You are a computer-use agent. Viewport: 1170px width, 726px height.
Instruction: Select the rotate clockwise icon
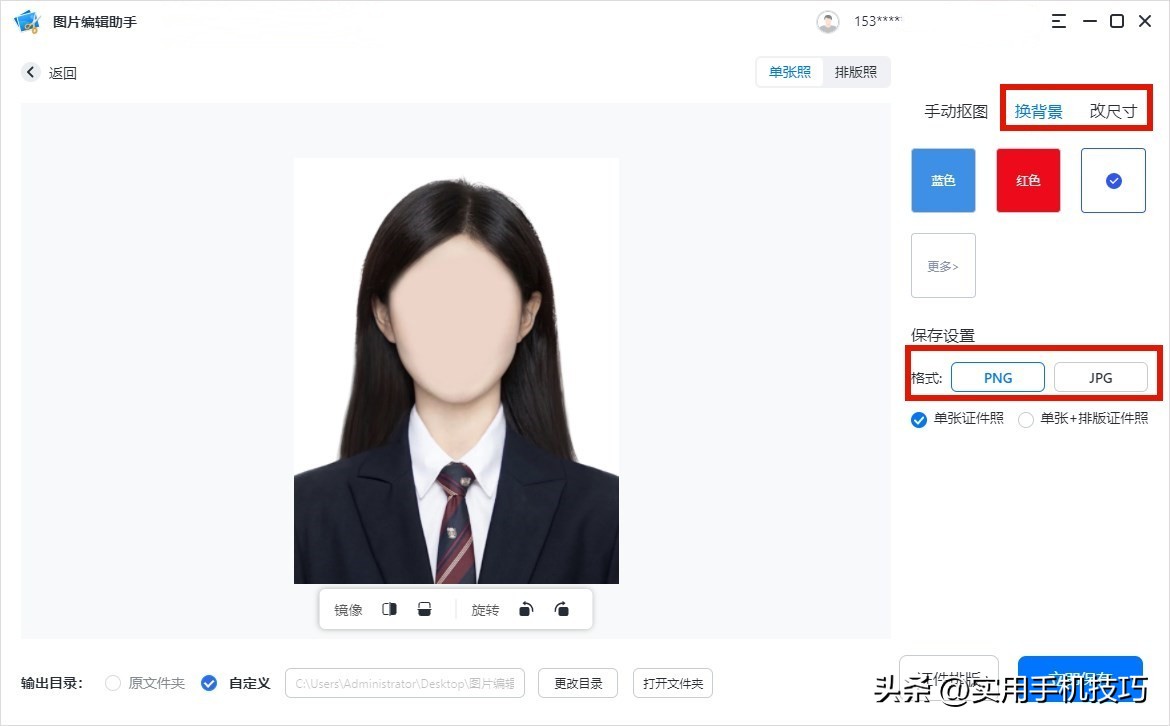click(561, 608)
